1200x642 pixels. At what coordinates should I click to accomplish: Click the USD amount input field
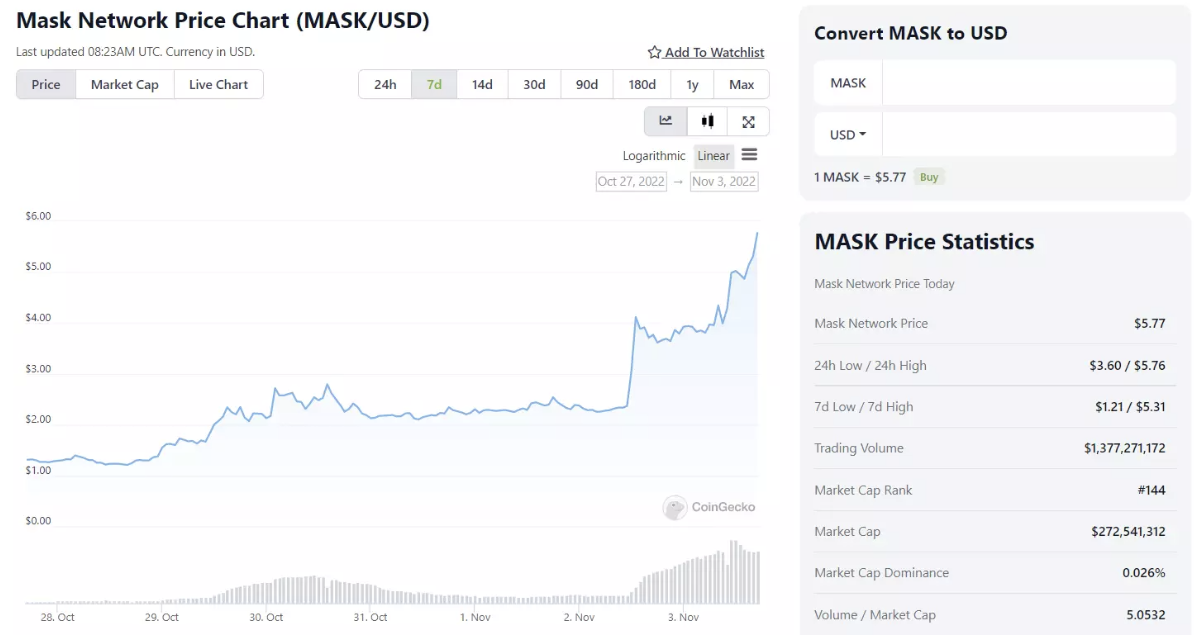pyautogui.click(x=1028, y=135)
